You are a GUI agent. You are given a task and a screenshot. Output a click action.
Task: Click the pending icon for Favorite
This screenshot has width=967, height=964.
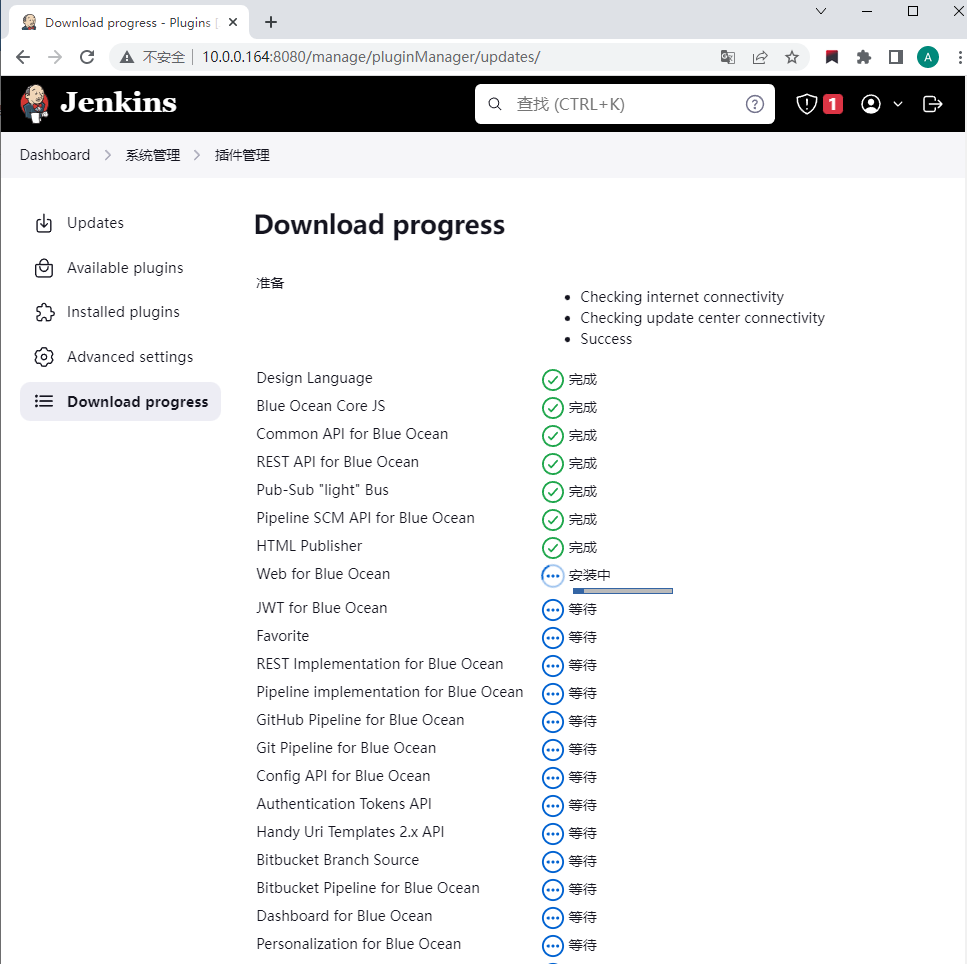pos(553,638)
